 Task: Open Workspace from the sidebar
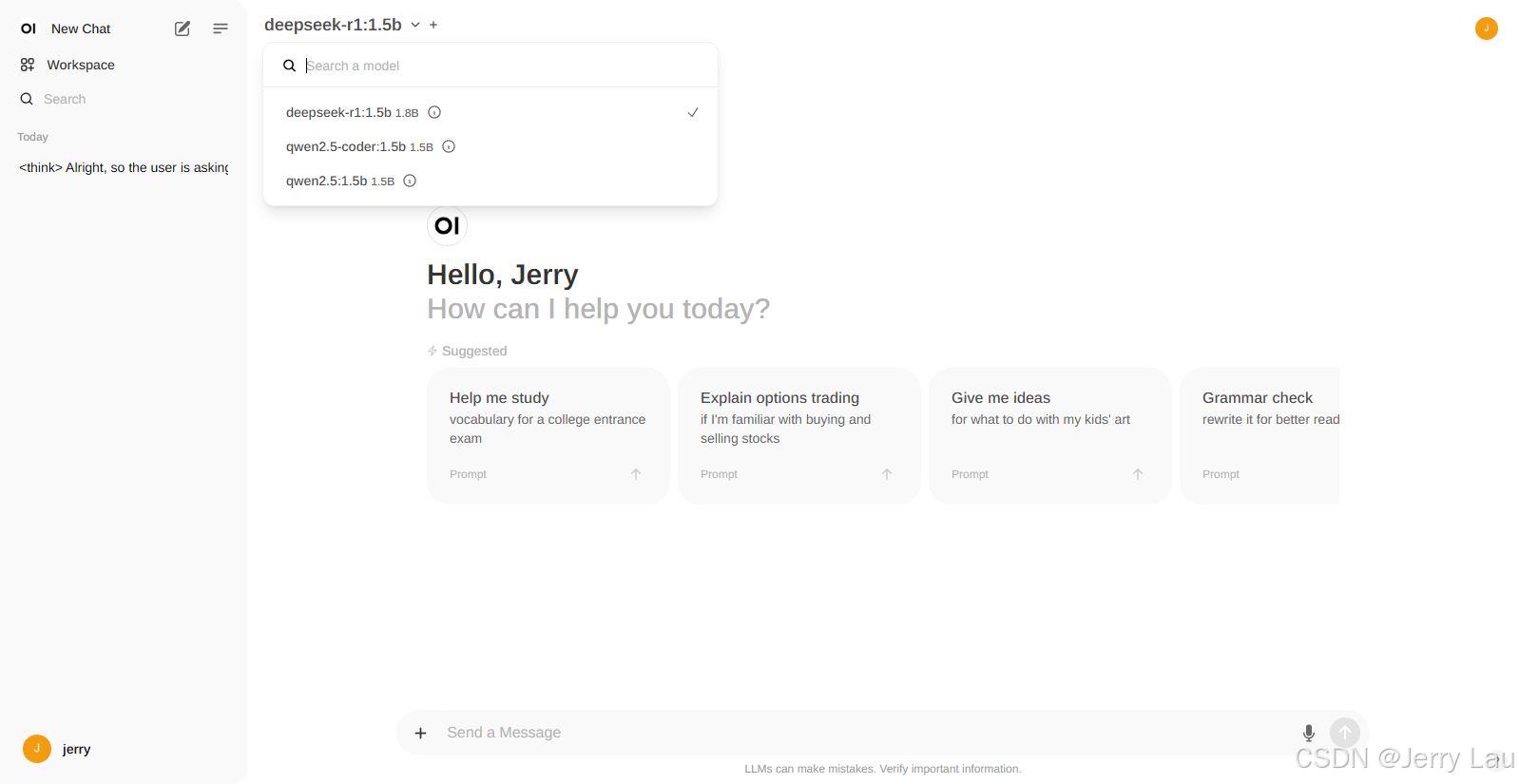[x=124, y=65]
